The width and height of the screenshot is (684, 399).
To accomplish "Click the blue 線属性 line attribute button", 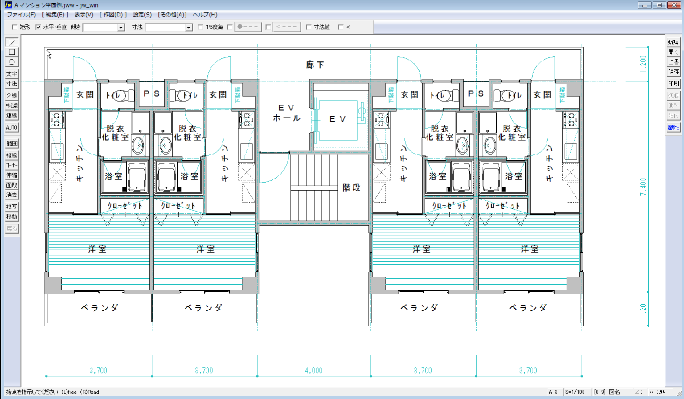I will (674, 128).
